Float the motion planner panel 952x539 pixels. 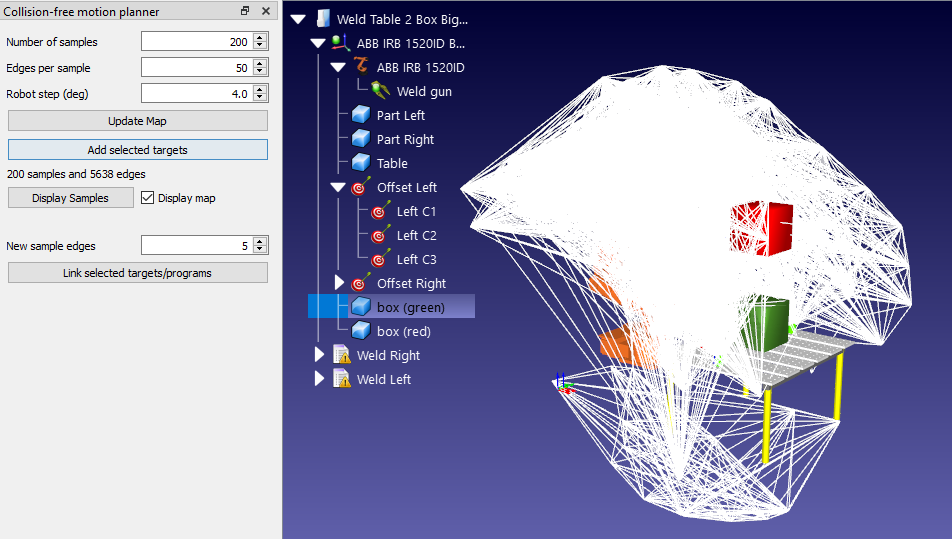pyautogui.click(x=245, y=11)
